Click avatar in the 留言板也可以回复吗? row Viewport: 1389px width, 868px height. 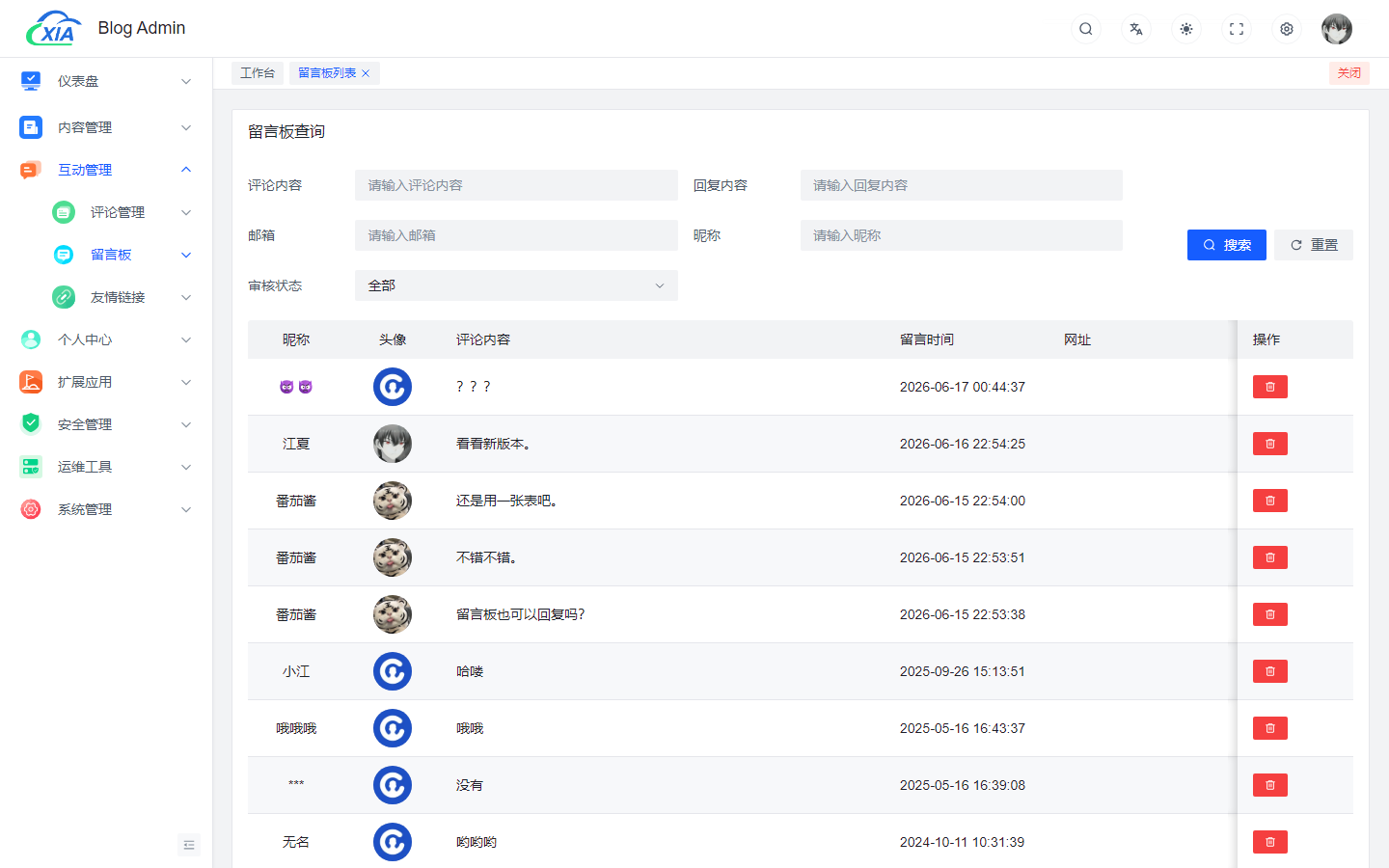[393, 614]
